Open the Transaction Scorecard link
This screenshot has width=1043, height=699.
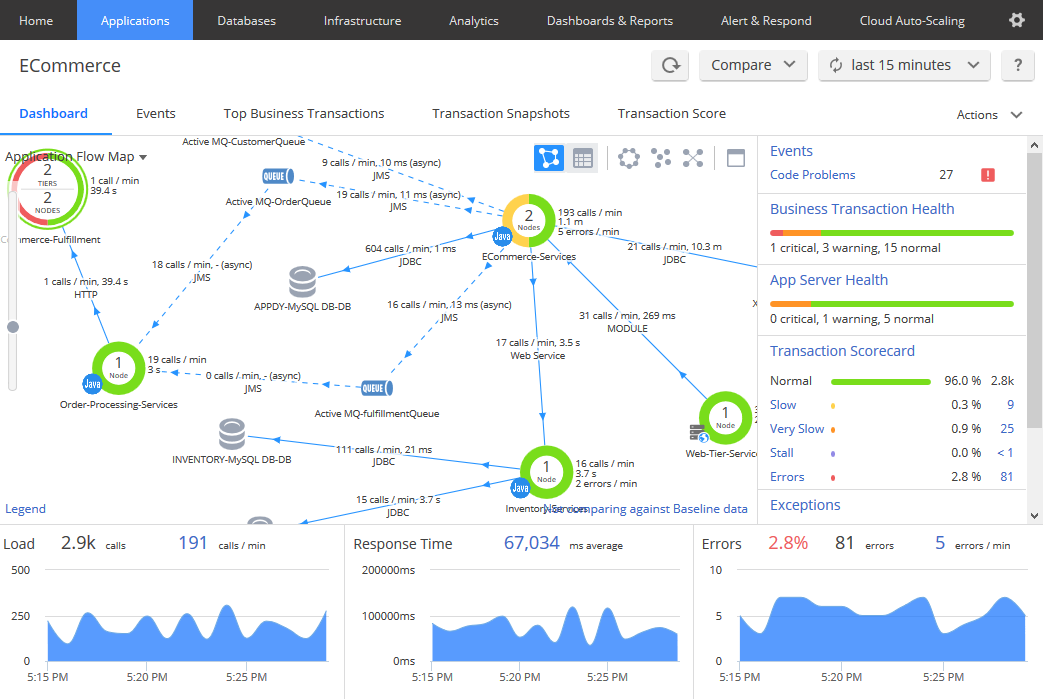pyautogui.click(x=842, y=351)
